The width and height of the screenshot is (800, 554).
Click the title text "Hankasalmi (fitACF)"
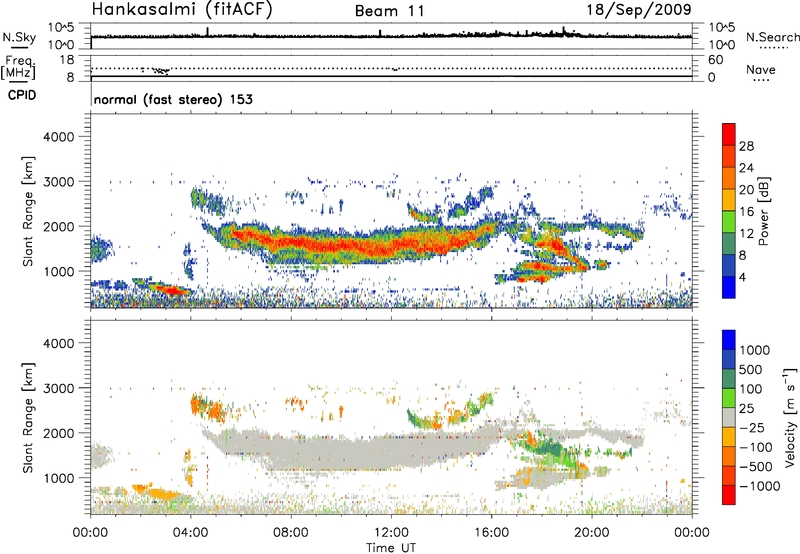[182, 9]
